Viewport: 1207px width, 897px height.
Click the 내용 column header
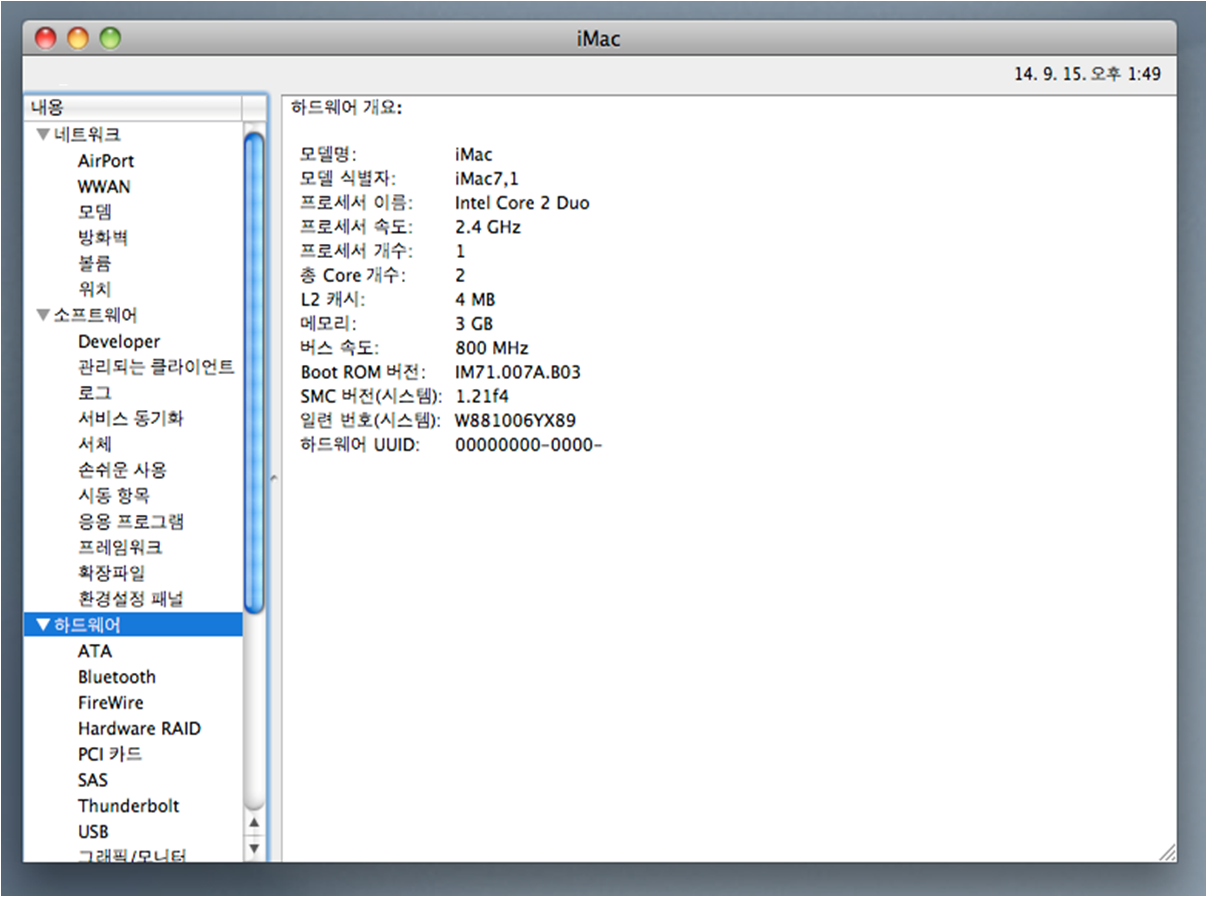tap(132, 107)
